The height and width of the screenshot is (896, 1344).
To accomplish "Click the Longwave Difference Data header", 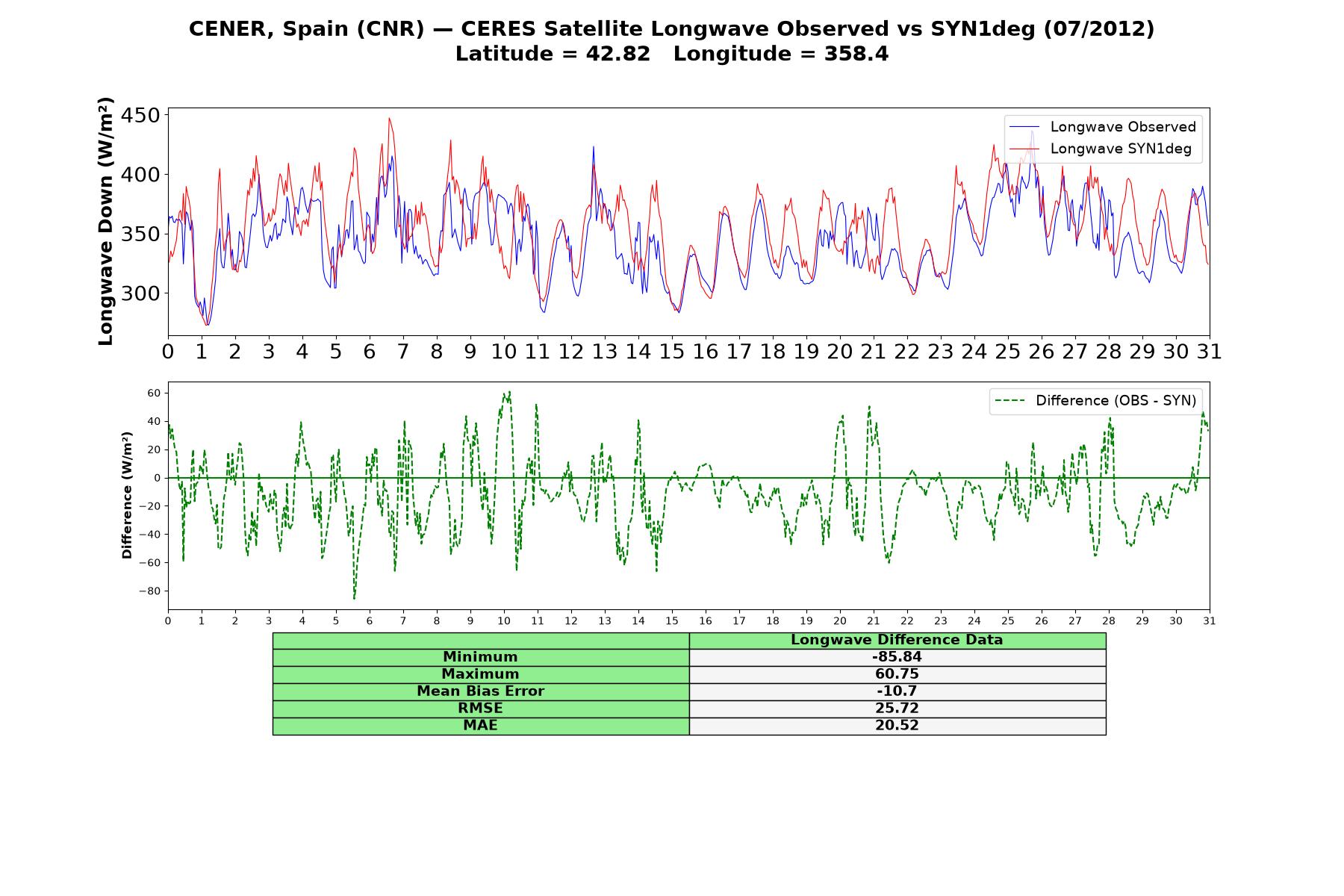I will pos(897,640).
